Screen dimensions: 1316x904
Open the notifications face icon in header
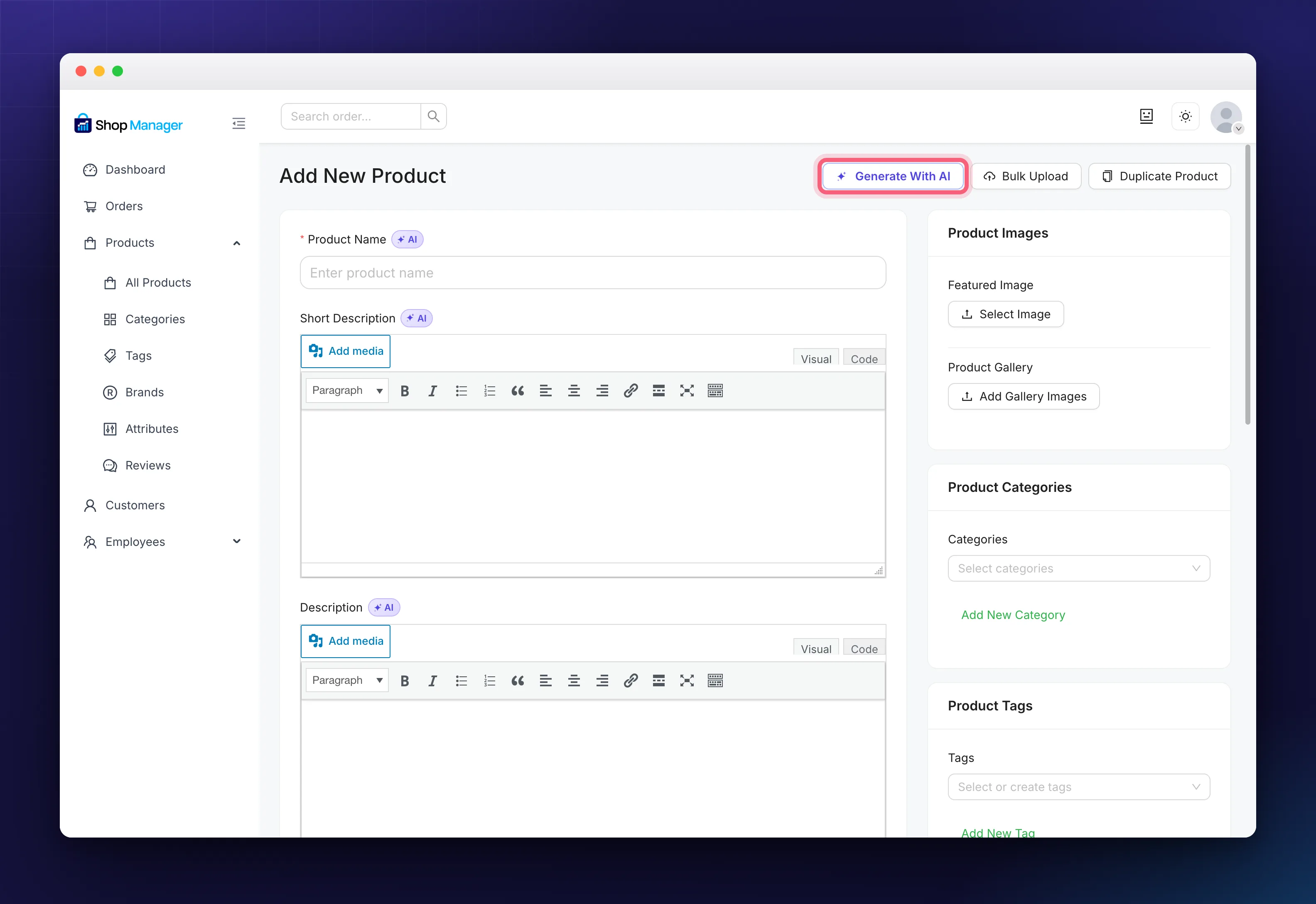point(1146,116)
